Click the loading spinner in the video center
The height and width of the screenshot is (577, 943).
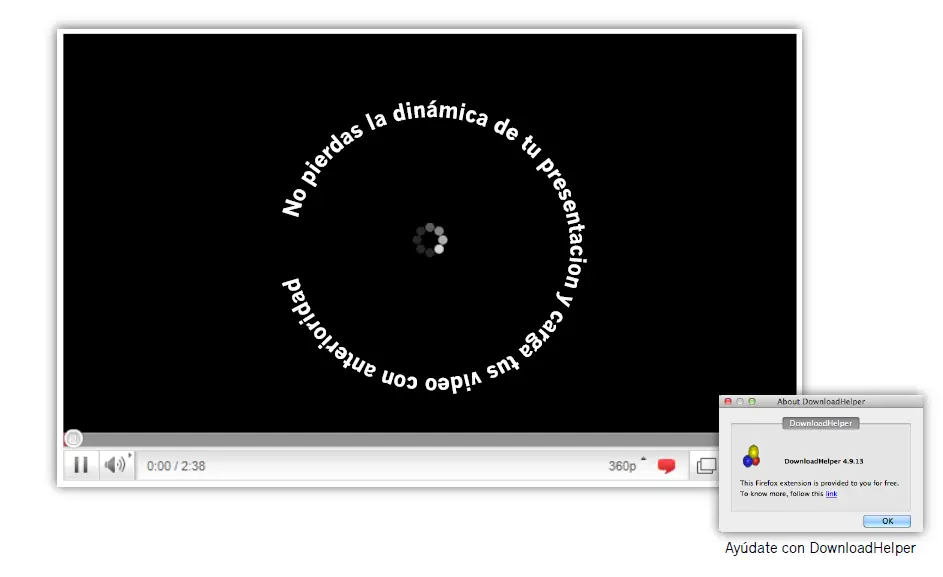point(428,240)
